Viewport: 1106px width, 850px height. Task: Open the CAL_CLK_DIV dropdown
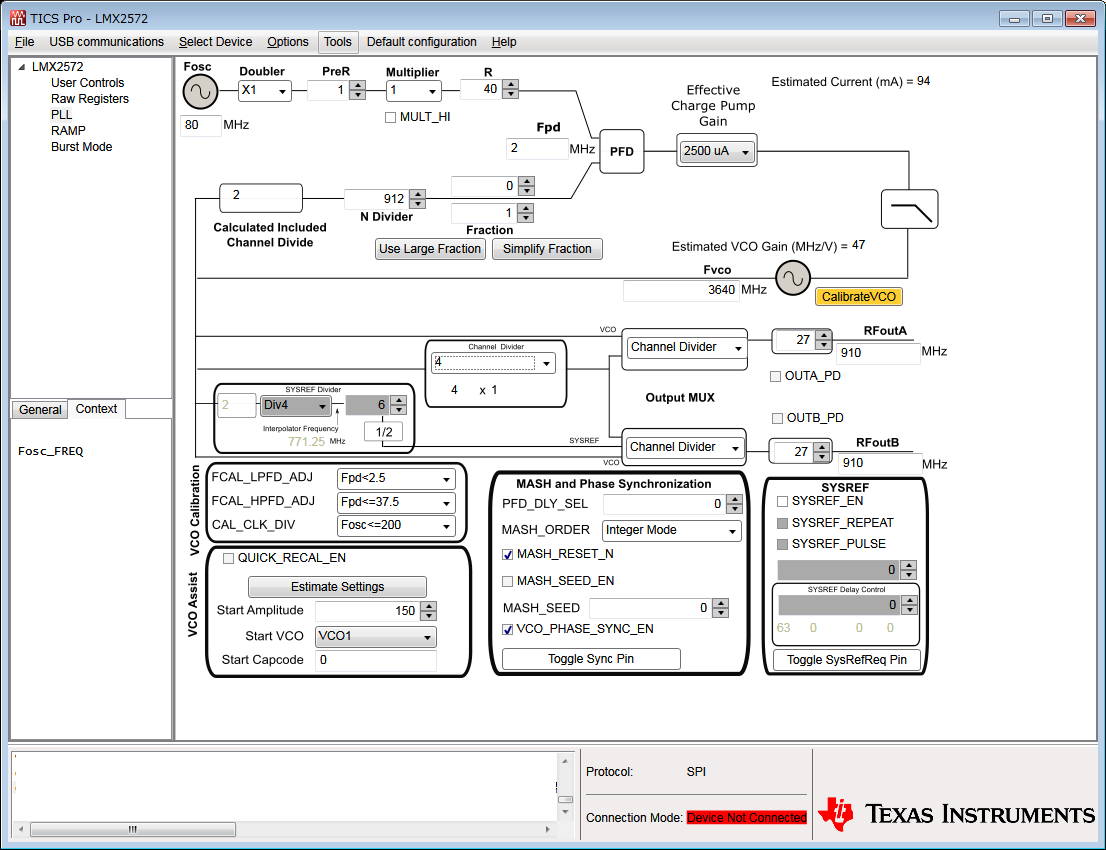pos(396,526)
